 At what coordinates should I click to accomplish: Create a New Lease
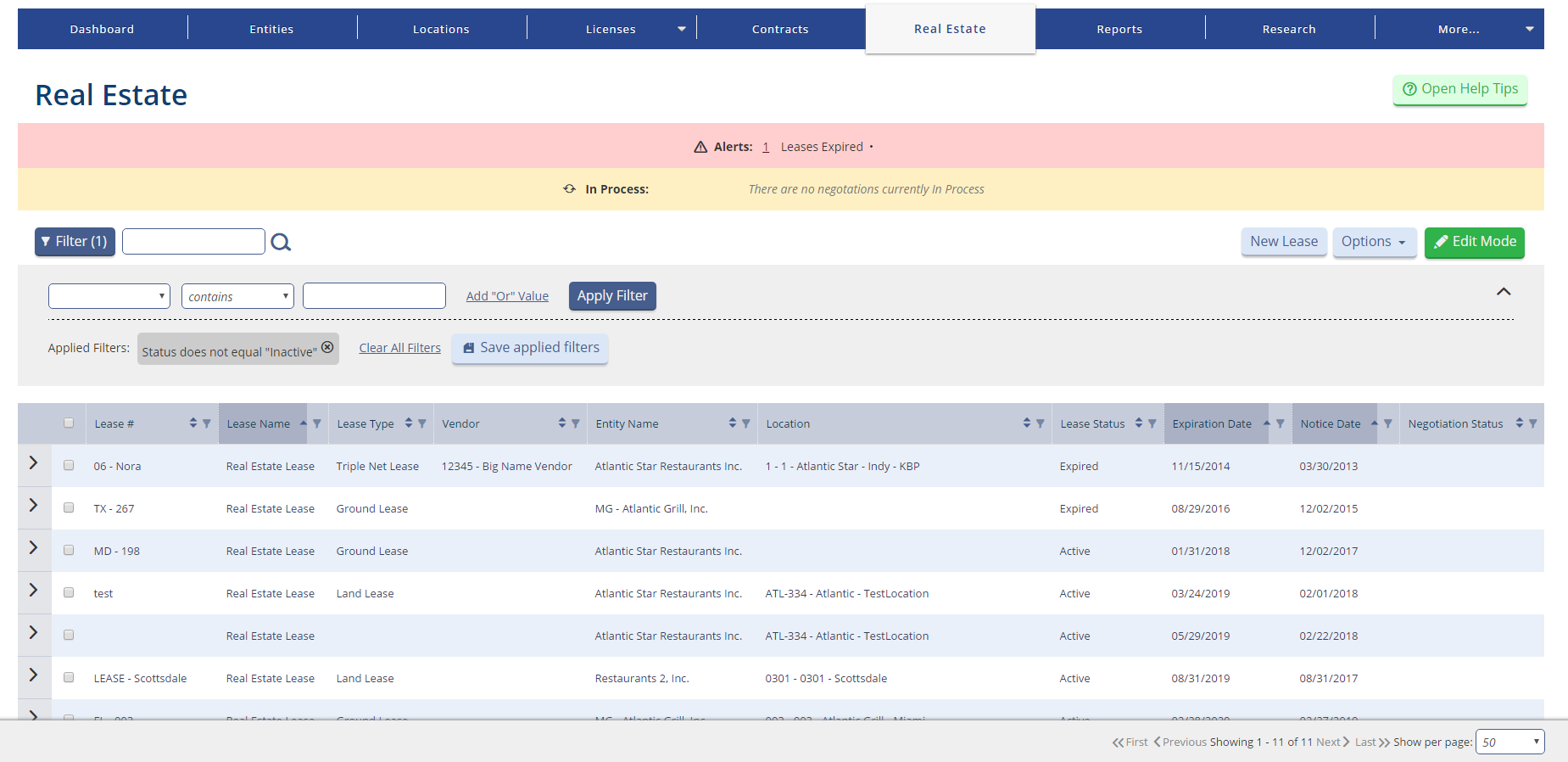point(1284,242)
